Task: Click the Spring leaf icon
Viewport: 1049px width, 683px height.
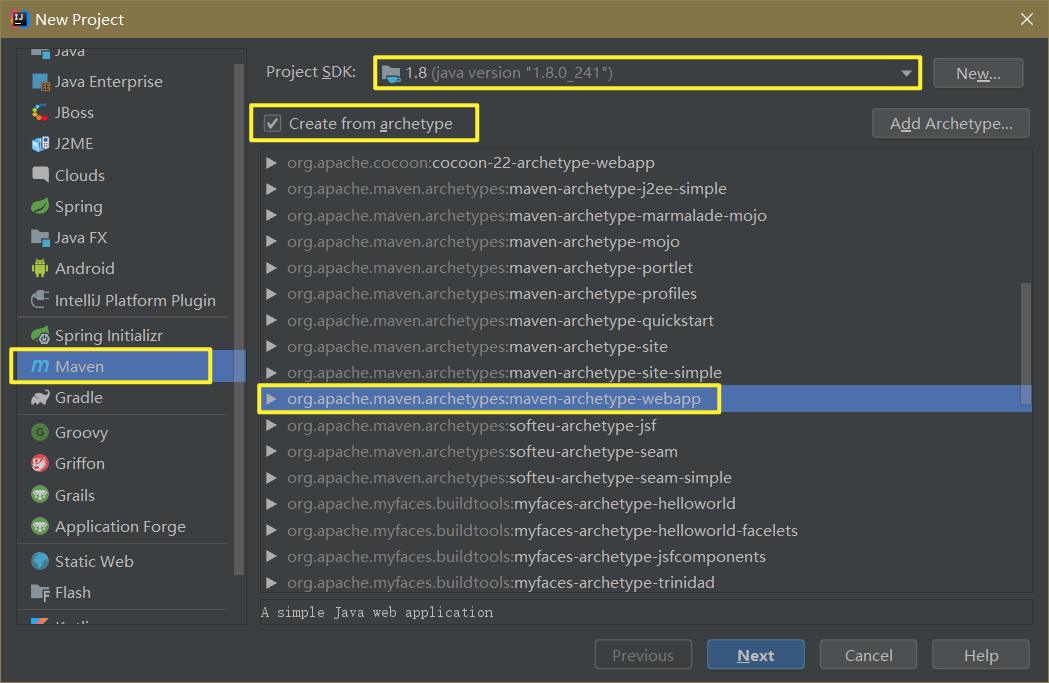Action: coord(40,206)
